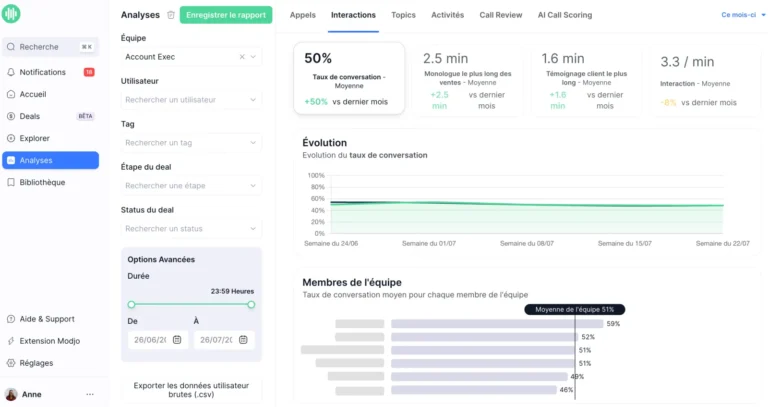Switch to the Appels tab

click(x=303, y=15)
